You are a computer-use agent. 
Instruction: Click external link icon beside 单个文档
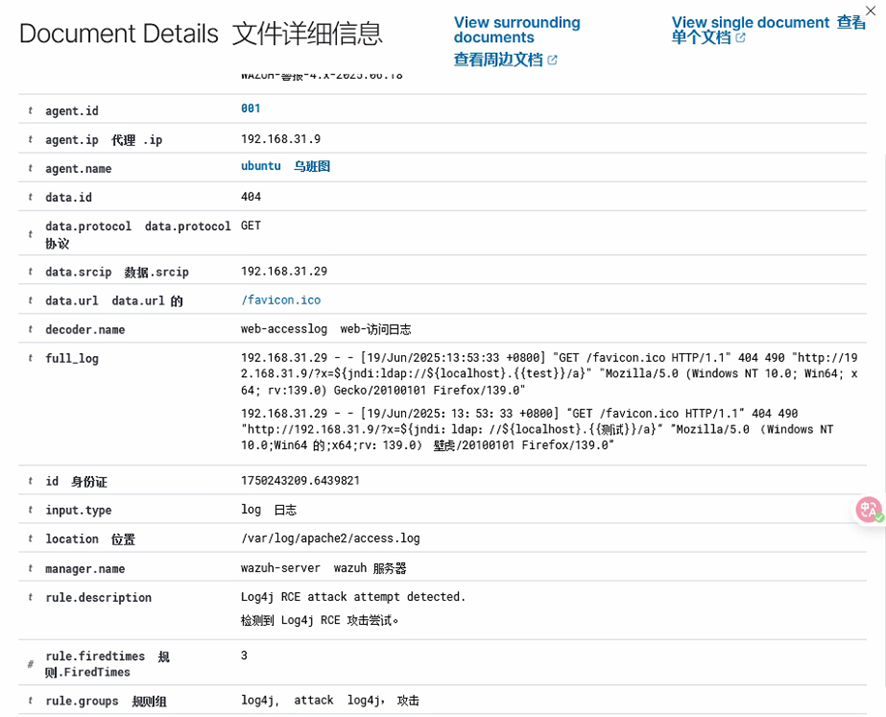pos(740,38)
